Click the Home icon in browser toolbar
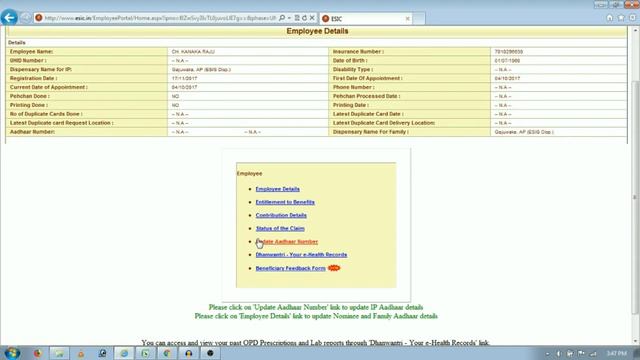This screenshot has height=360, width=640. coord(609,18)
